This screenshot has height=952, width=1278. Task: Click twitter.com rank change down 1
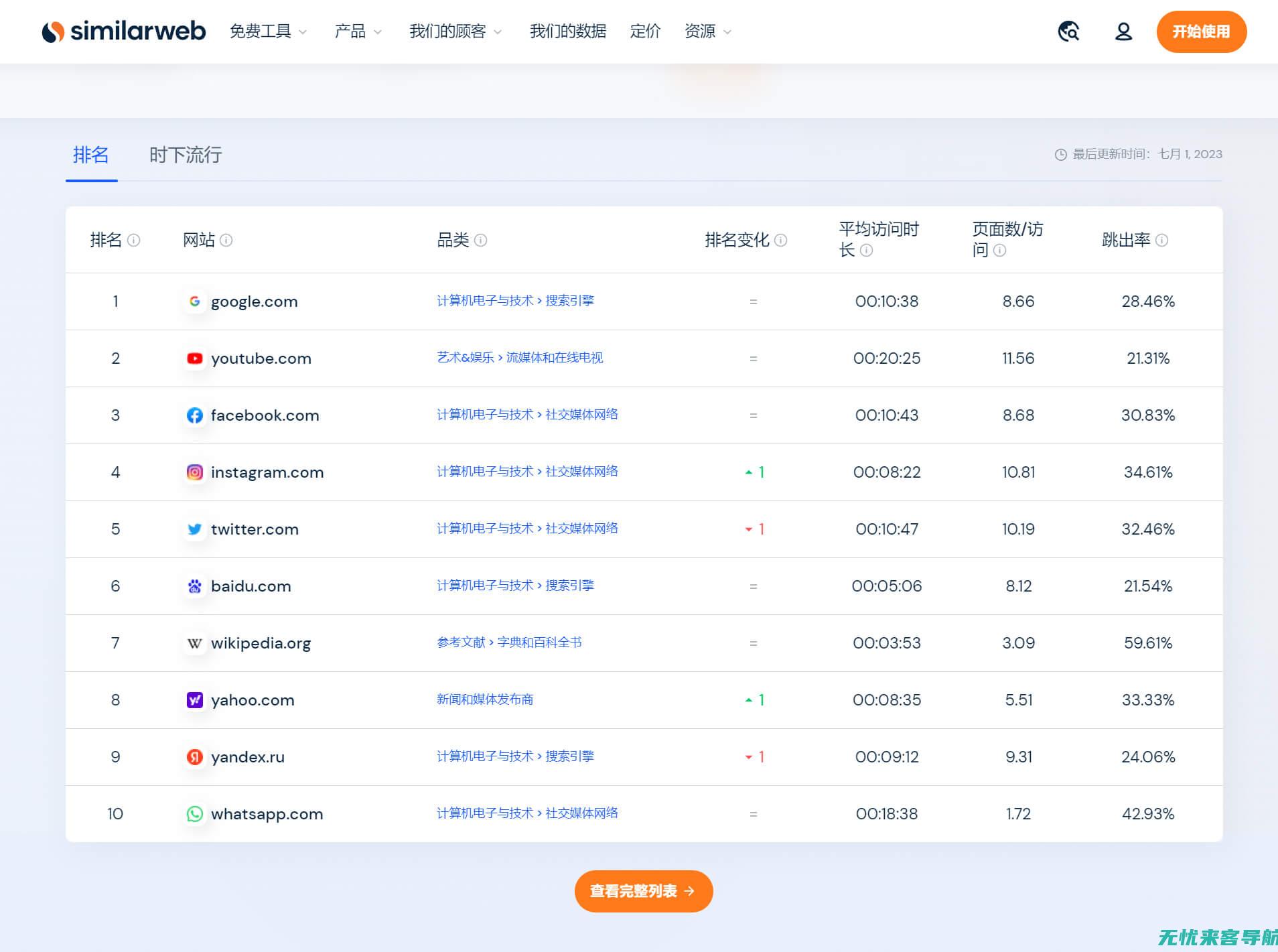click(x=754, y=529)
